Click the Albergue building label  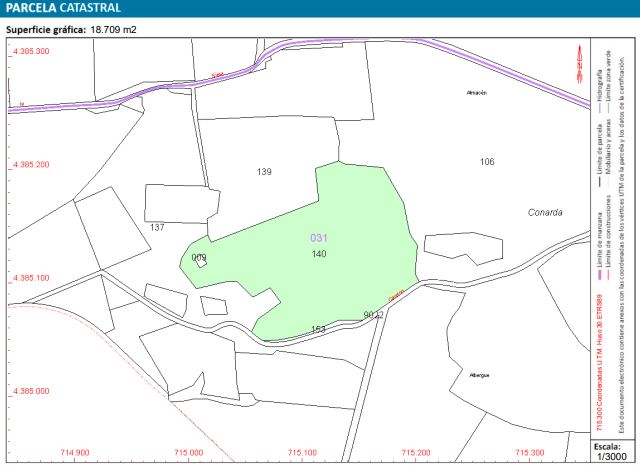tap(479, 375)
